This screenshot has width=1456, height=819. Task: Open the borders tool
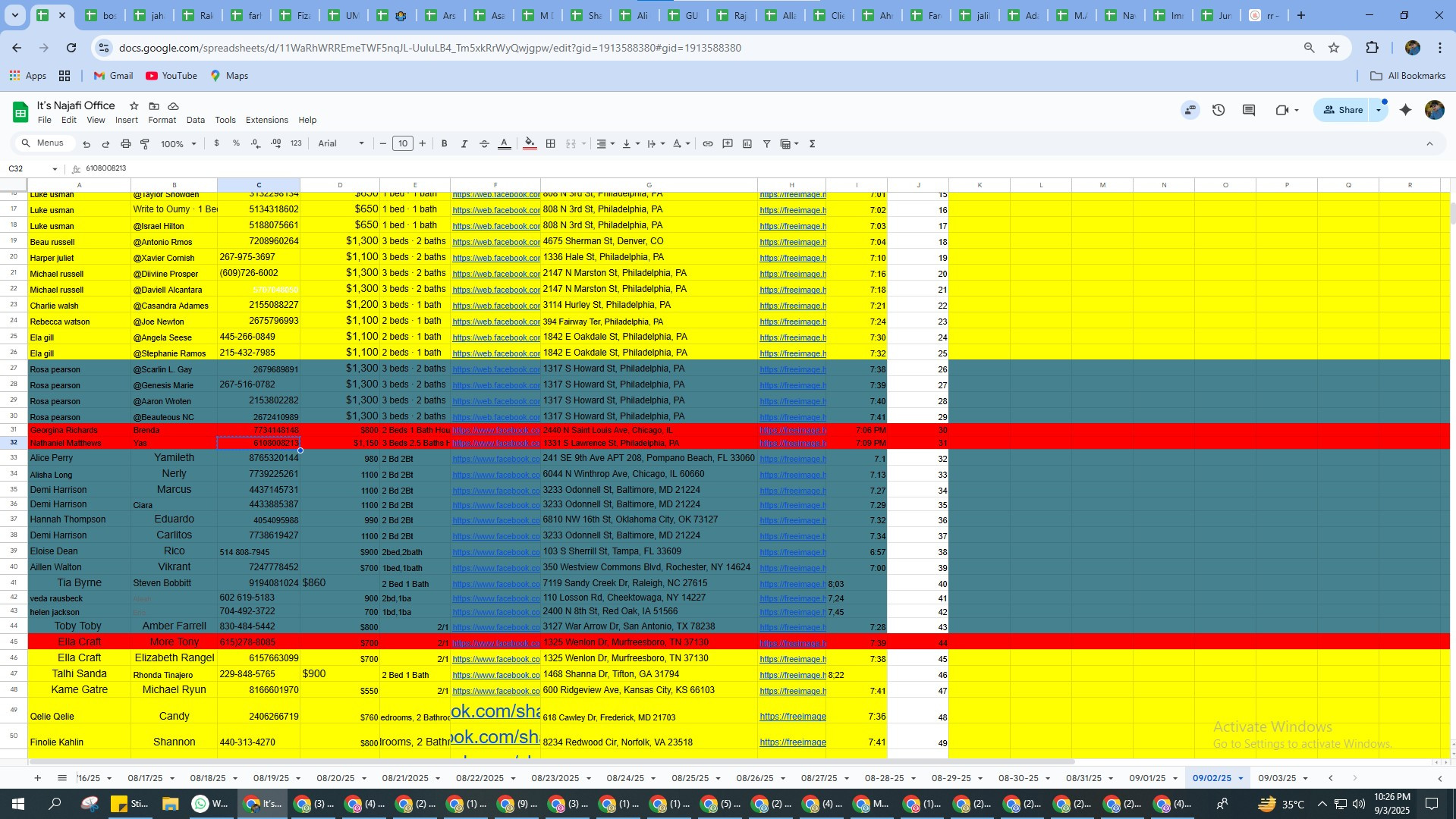(x=551, y=143)
